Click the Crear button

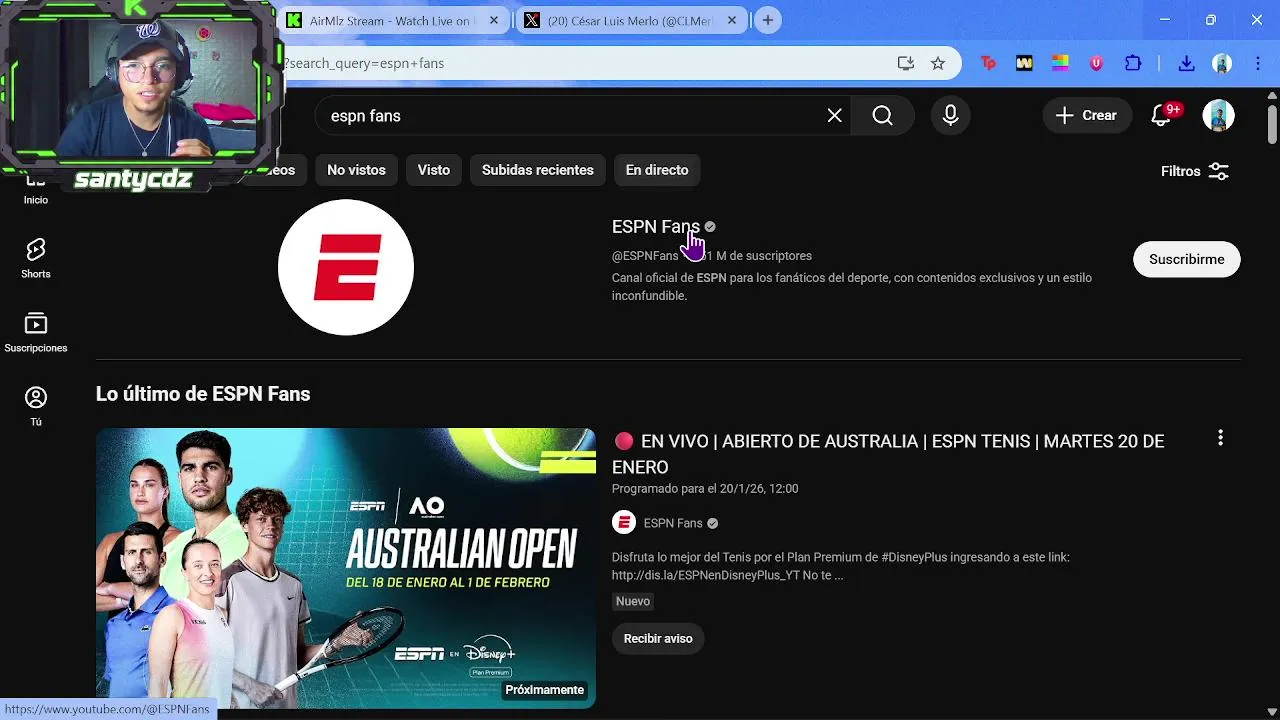tap(1087, 116)
